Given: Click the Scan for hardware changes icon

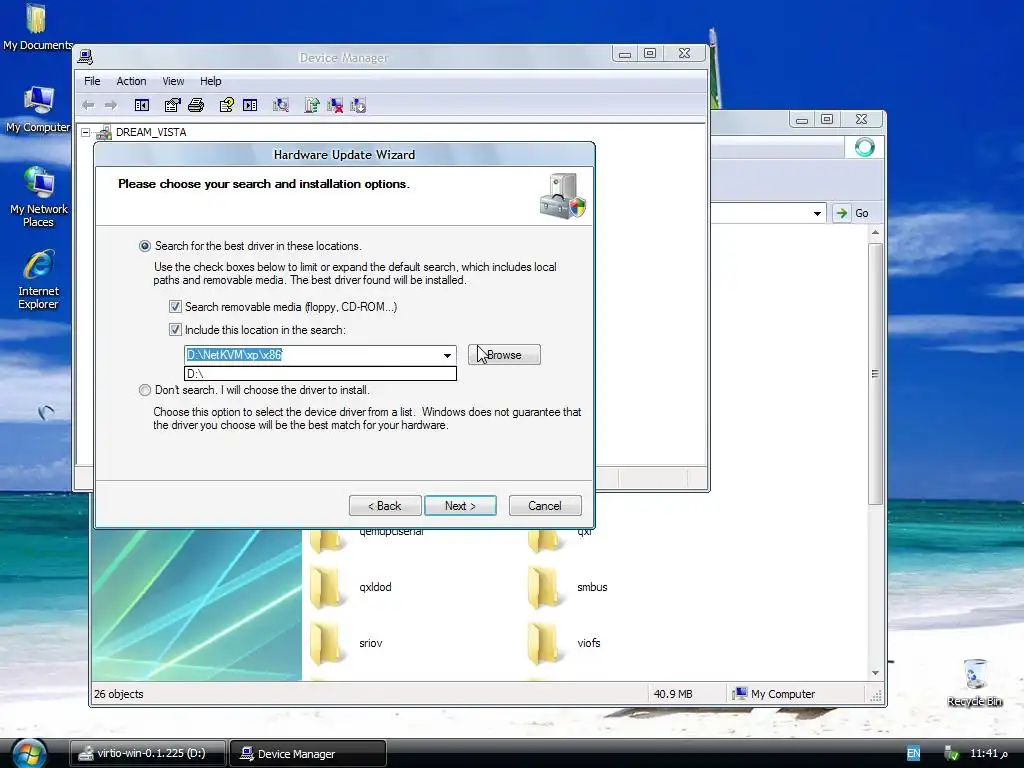Looking at the screenshot, I should tap(281, 105).
